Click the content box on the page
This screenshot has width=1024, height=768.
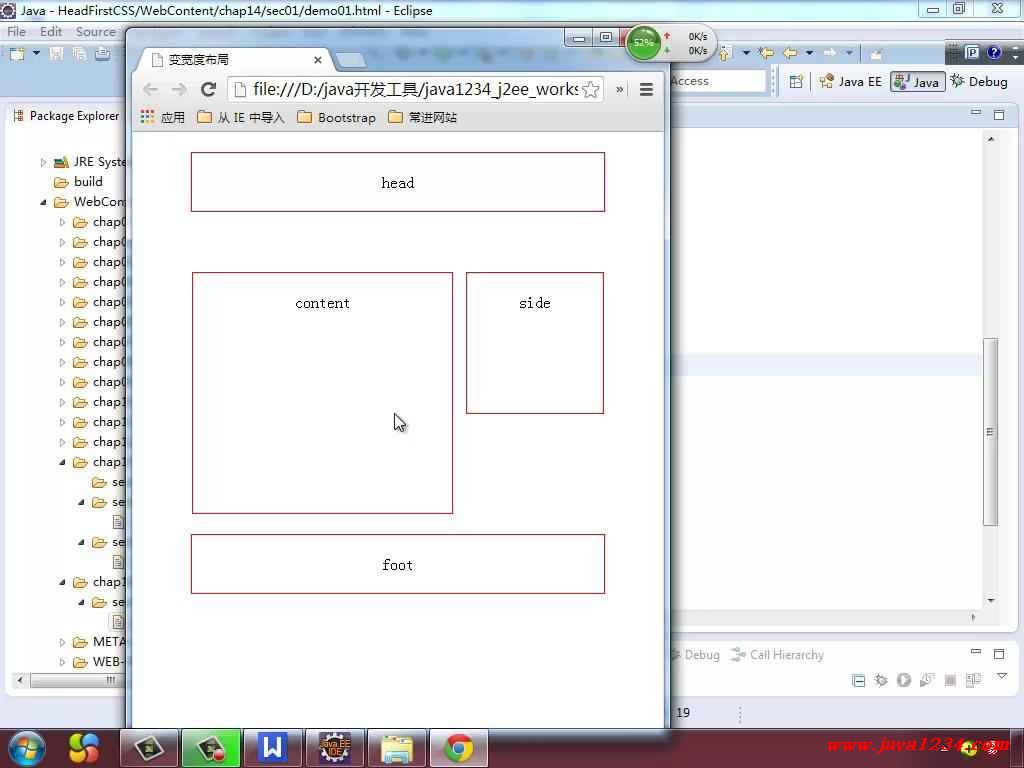click(323, 393)
